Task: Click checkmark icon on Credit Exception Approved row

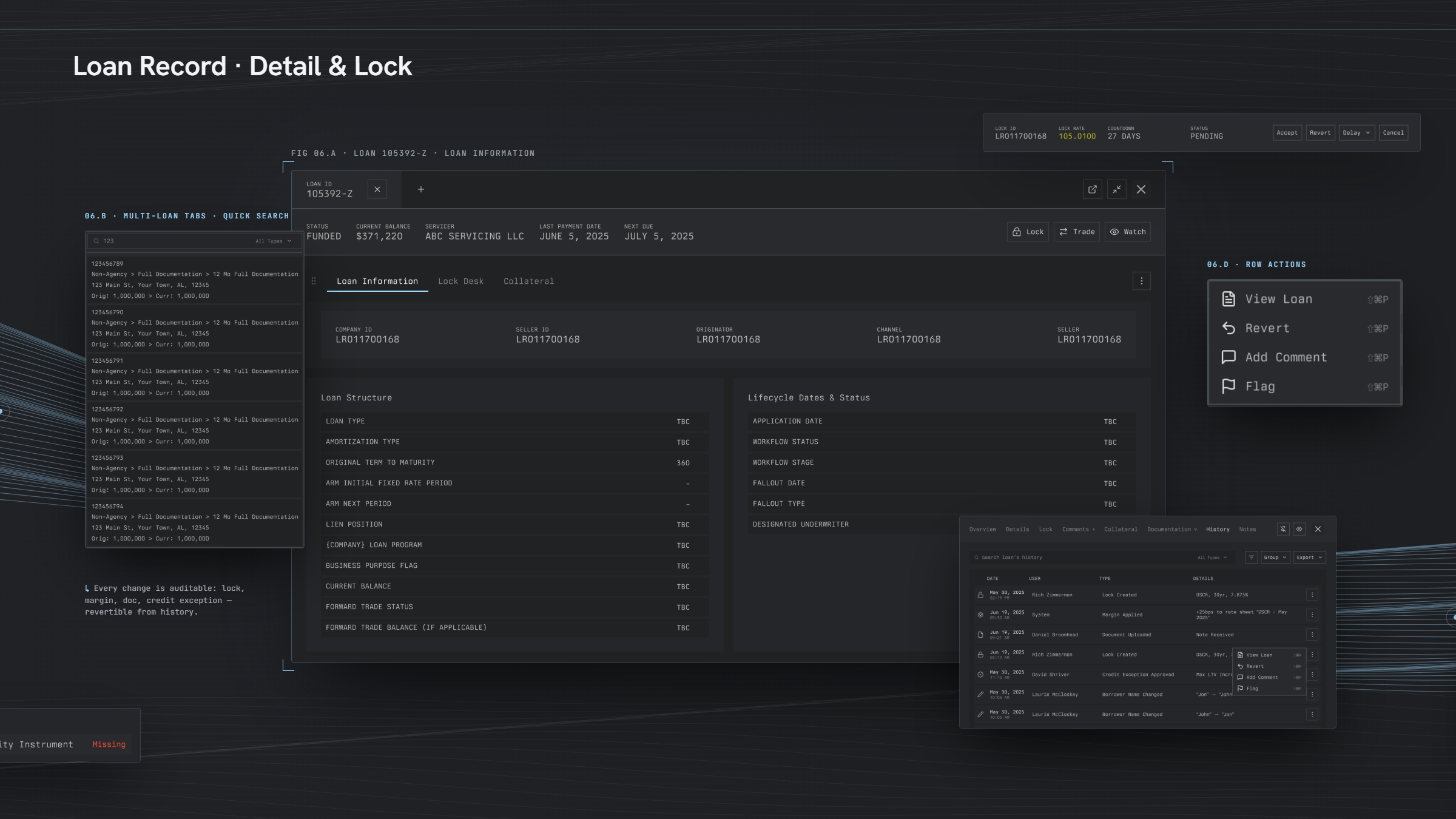Action: (980, 675)
